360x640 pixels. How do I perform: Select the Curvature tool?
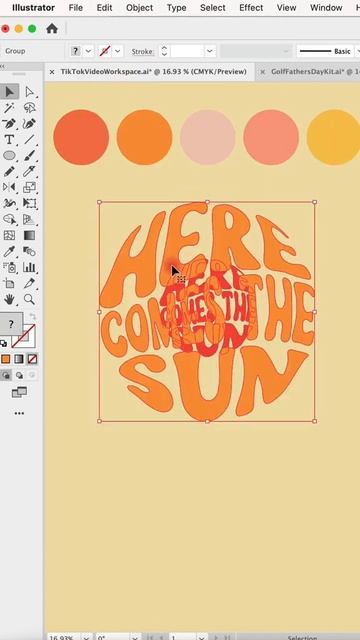click(x=29, y=124)
